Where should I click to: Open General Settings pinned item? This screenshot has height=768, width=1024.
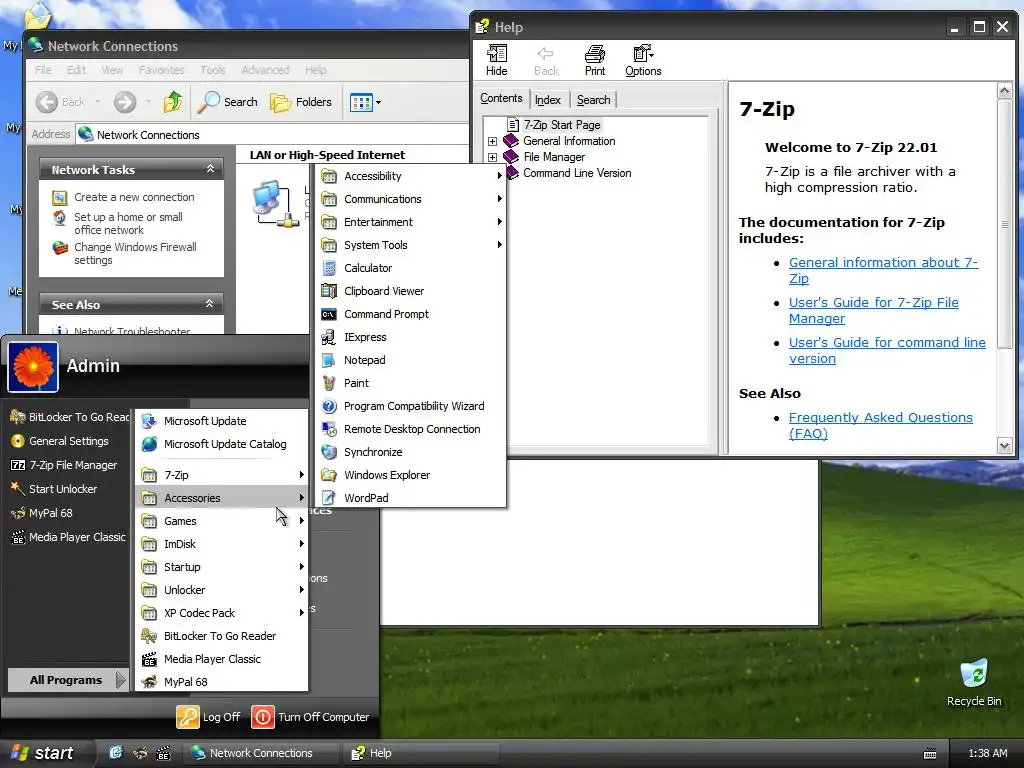[67, 441]
